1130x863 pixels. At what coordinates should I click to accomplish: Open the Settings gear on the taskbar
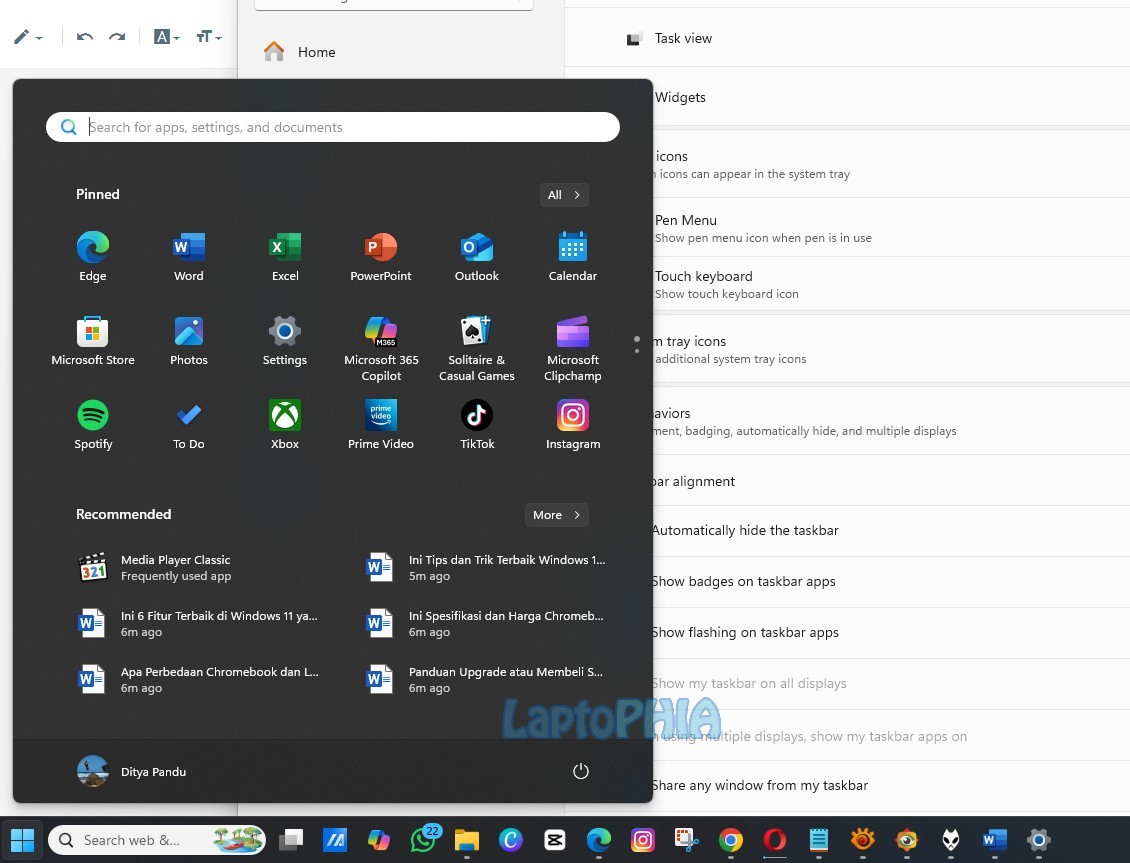tap(1038, 840)
